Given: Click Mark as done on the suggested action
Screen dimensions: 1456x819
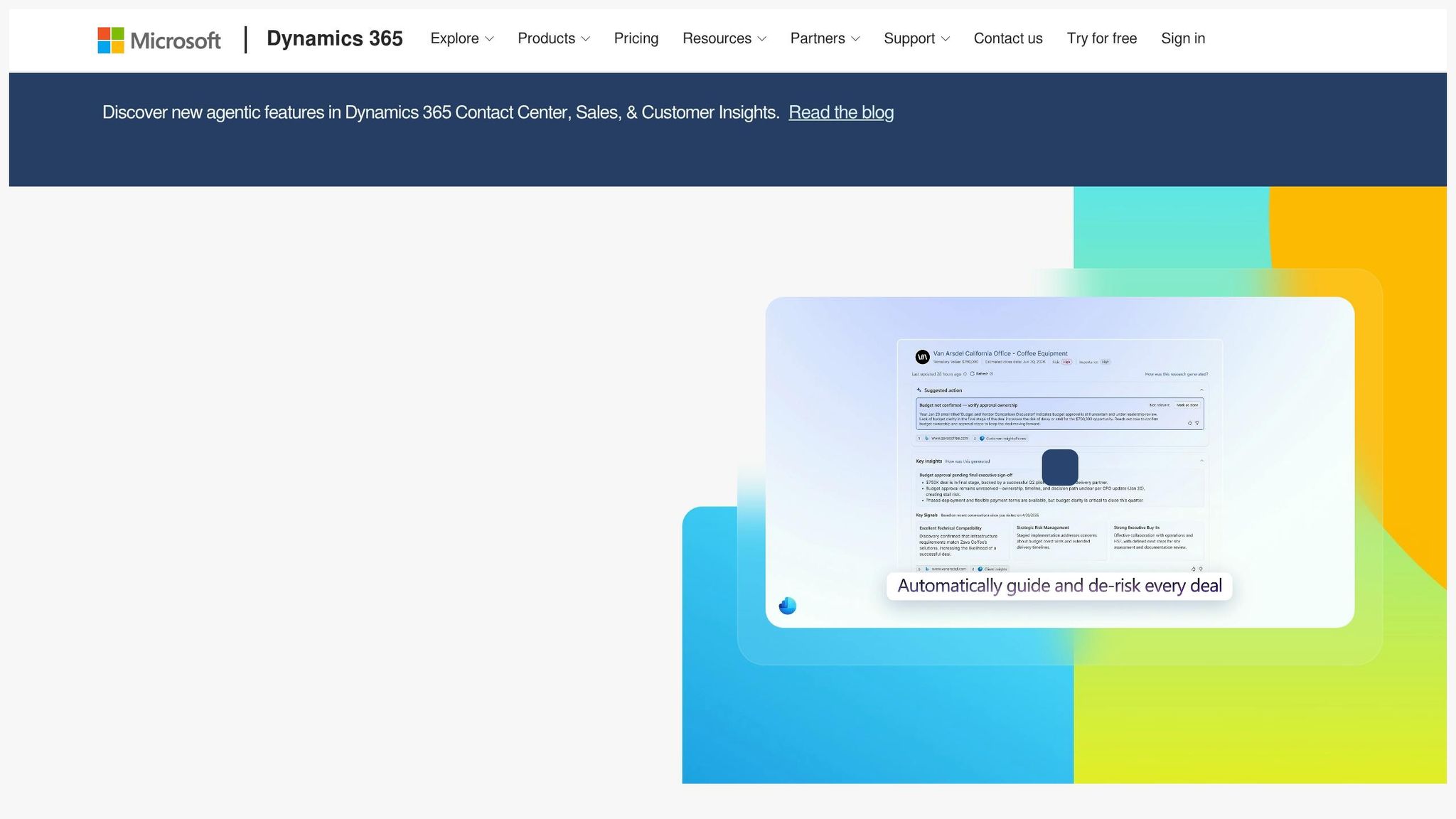Looking at the screenshot, I should coord(1187,405).
